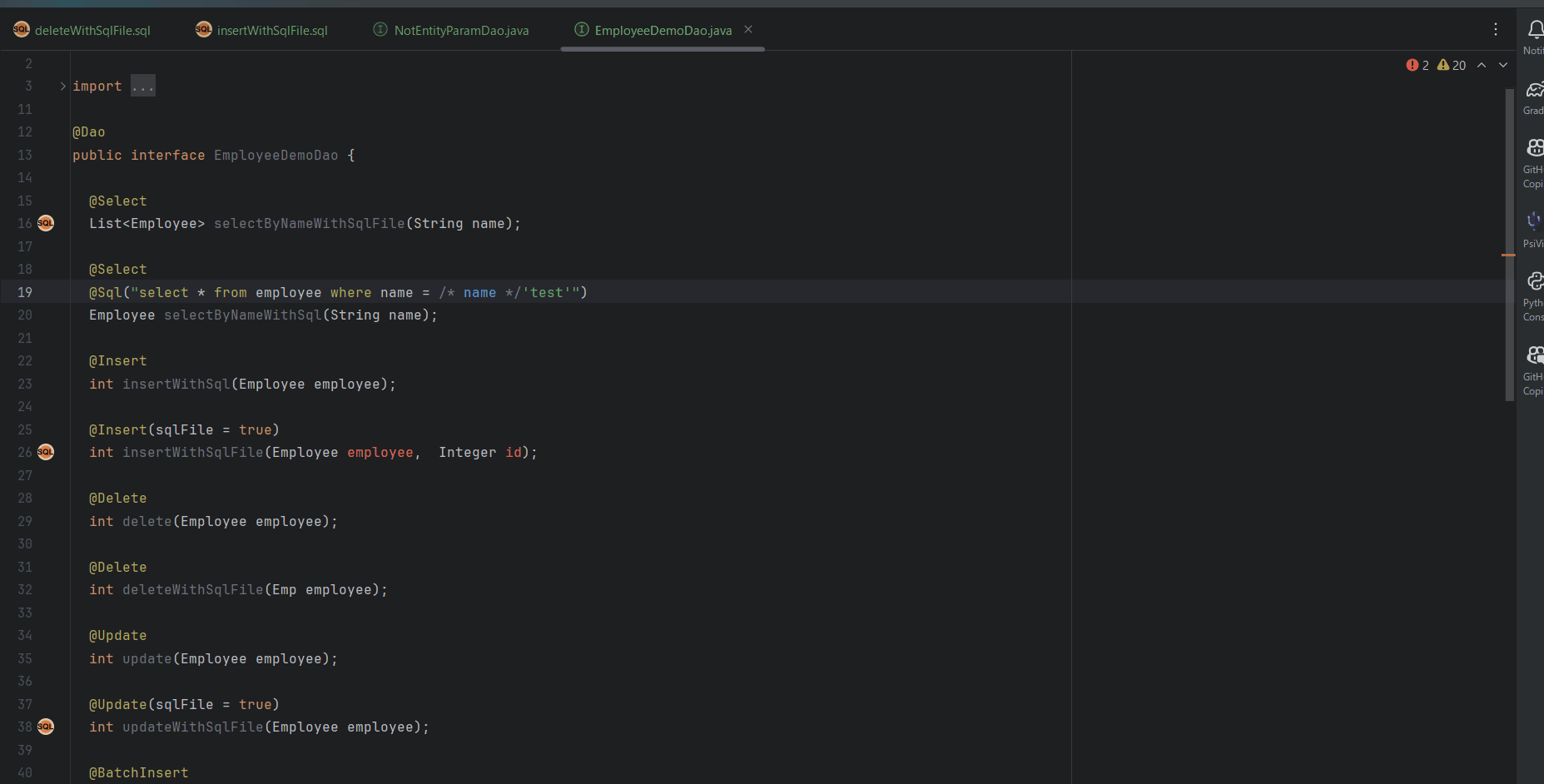Click 'test' string literal in SQL

pos(547,292)
